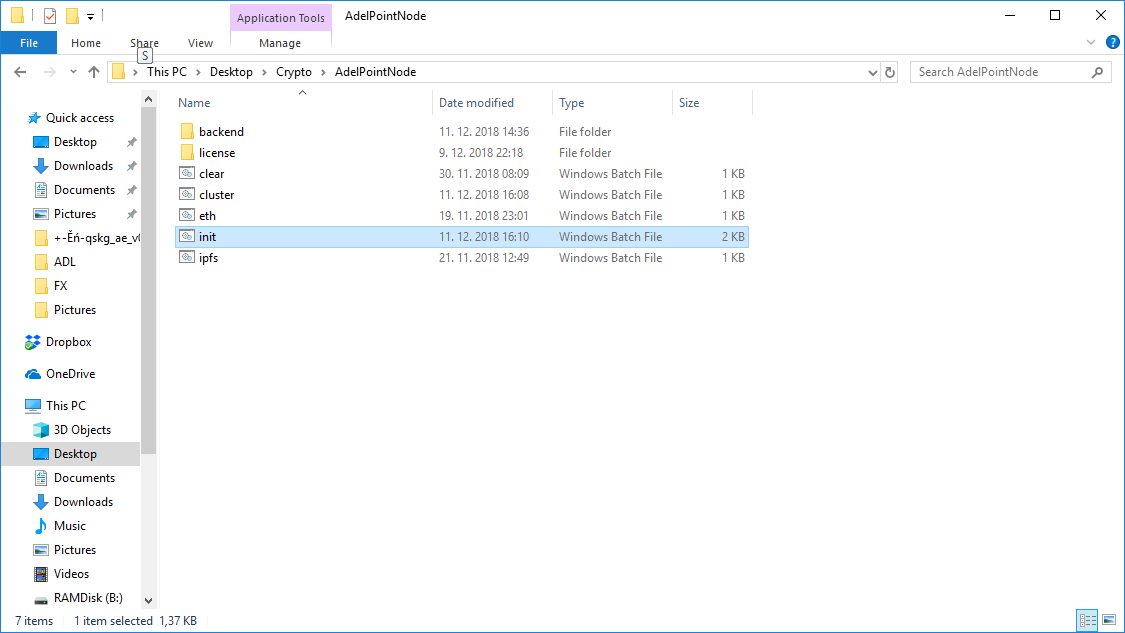
Task: Expand the chevron after Desktop in breadcrumb
Action: 264,72
